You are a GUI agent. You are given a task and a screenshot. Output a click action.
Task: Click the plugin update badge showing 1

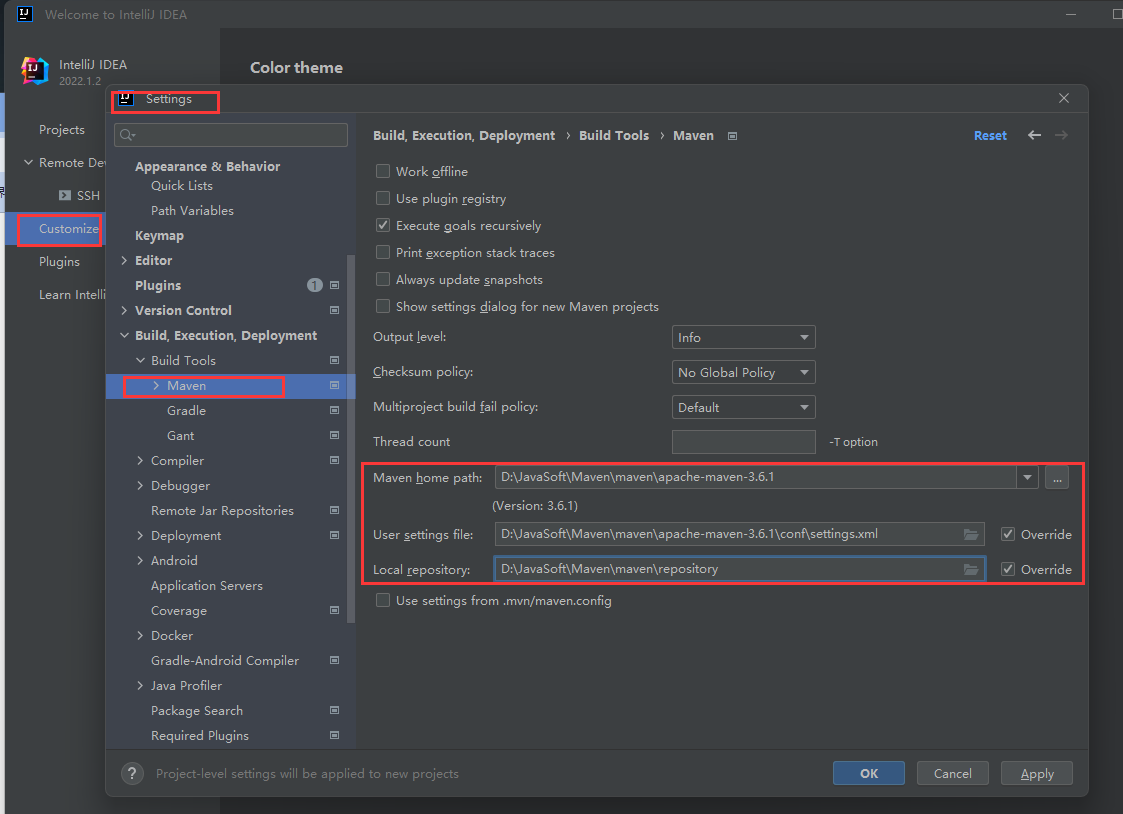(314, 285)
